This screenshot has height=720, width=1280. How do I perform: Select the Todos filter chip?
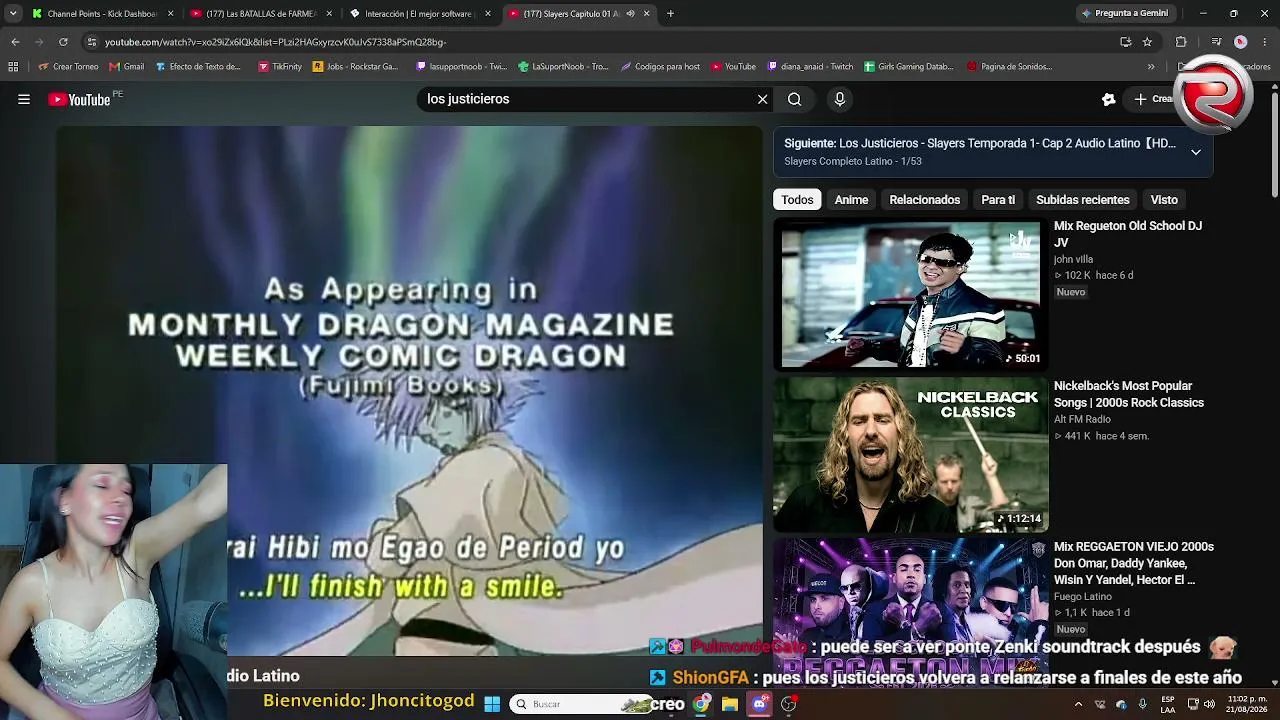coord(797,200)
